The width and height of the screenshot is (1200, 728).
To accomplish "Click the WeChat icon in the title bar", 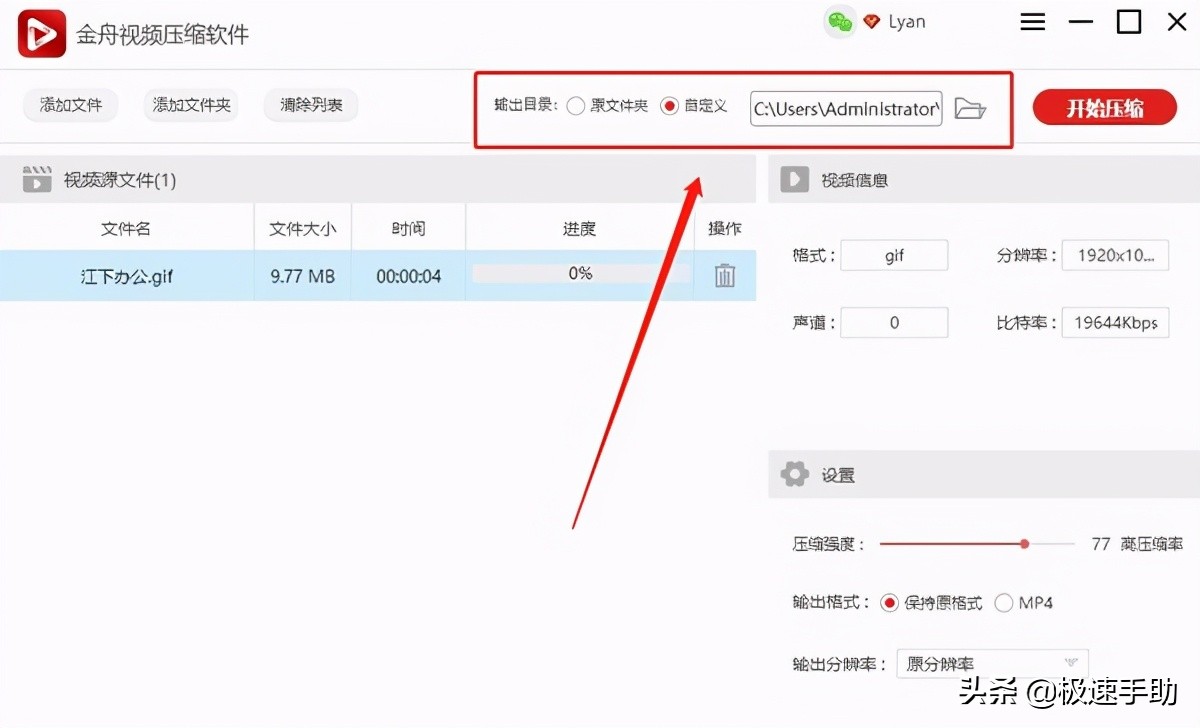I will point(840,20).
